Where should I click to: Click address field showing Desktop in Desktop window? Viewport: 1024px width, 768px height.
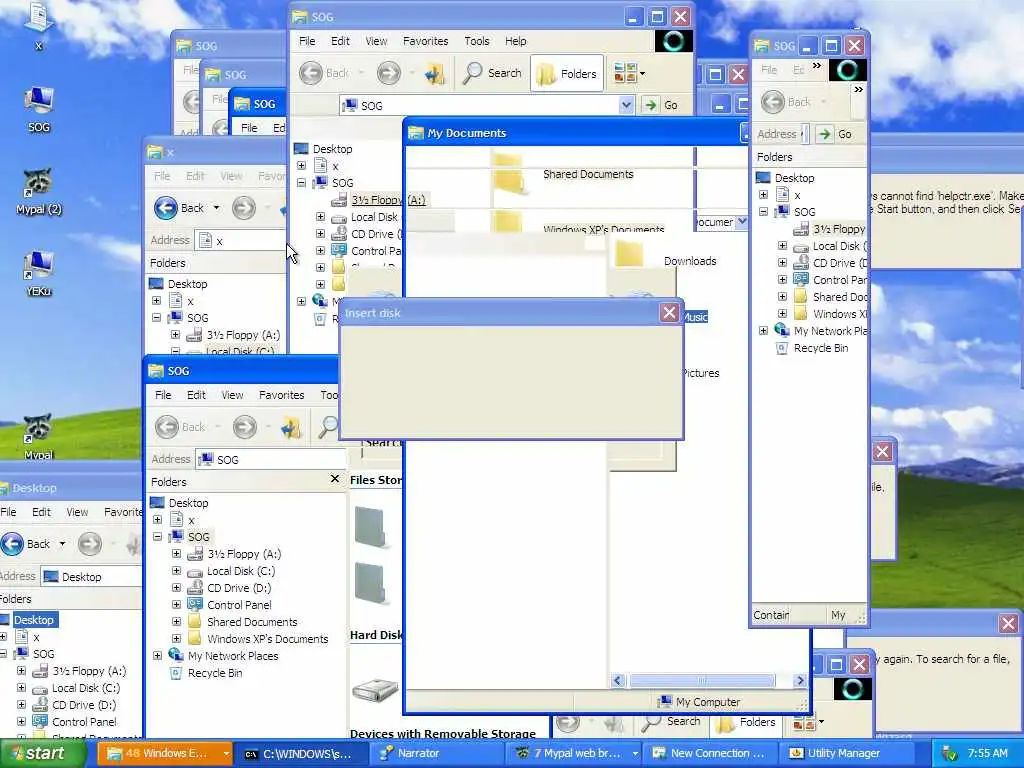point(91,577)
